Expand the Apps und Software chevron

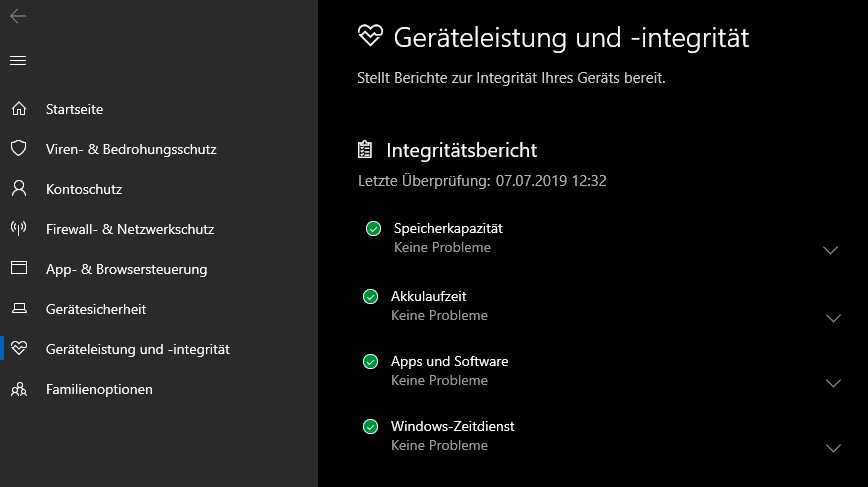(x=833, y=383)
